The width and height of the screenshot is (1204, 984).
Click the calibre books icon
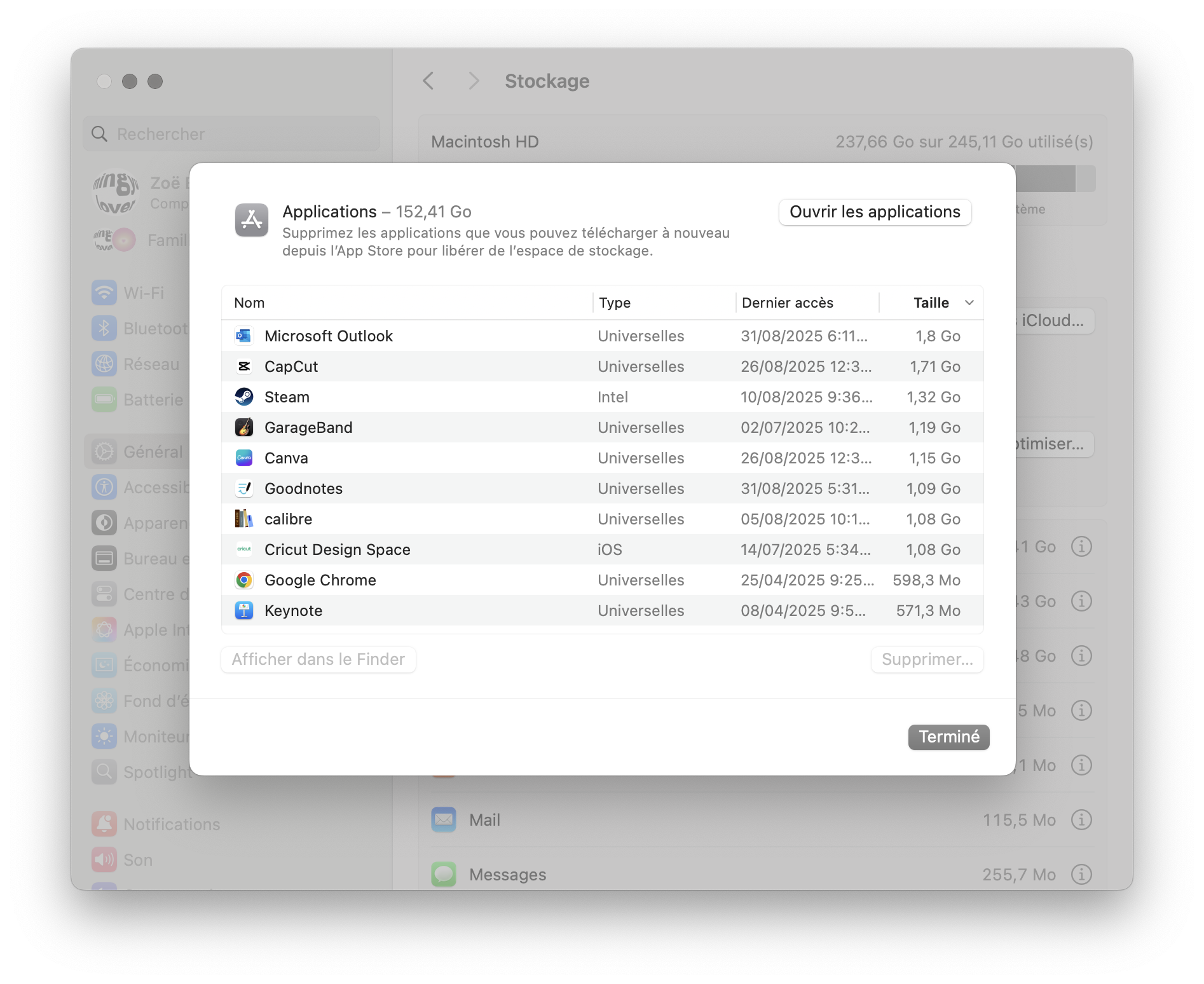(244, 519)
